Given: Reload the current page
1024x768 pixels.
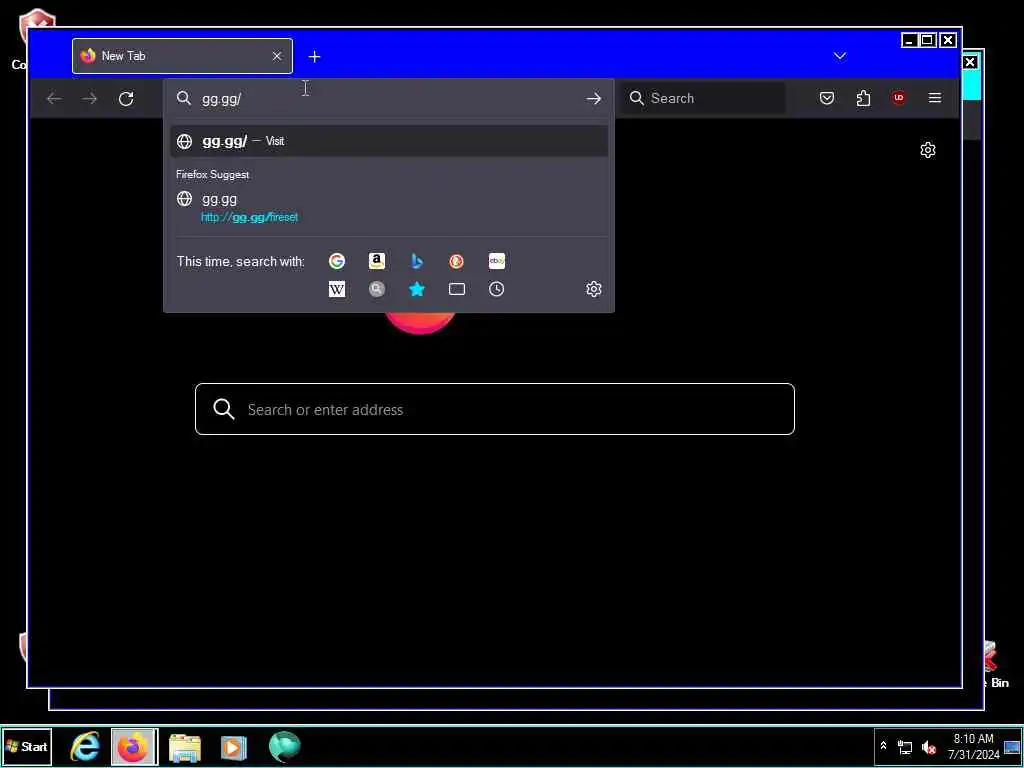Looking at the screenshot, I should click(126, 99).
